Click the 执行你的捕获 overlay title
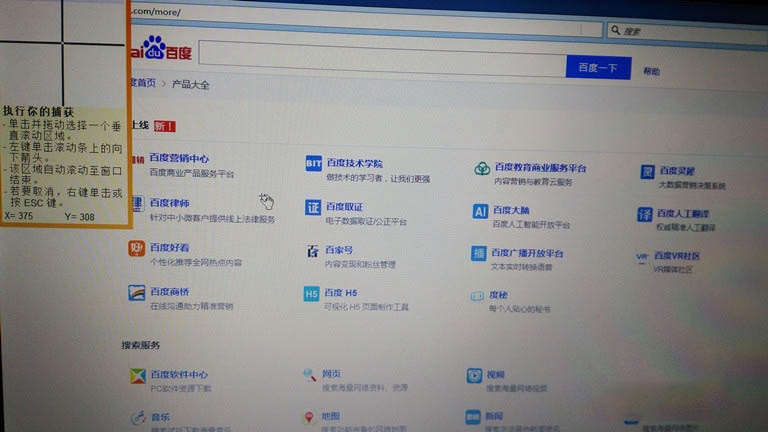Screen dimensions: 768x432 click(x=38, y=112)
